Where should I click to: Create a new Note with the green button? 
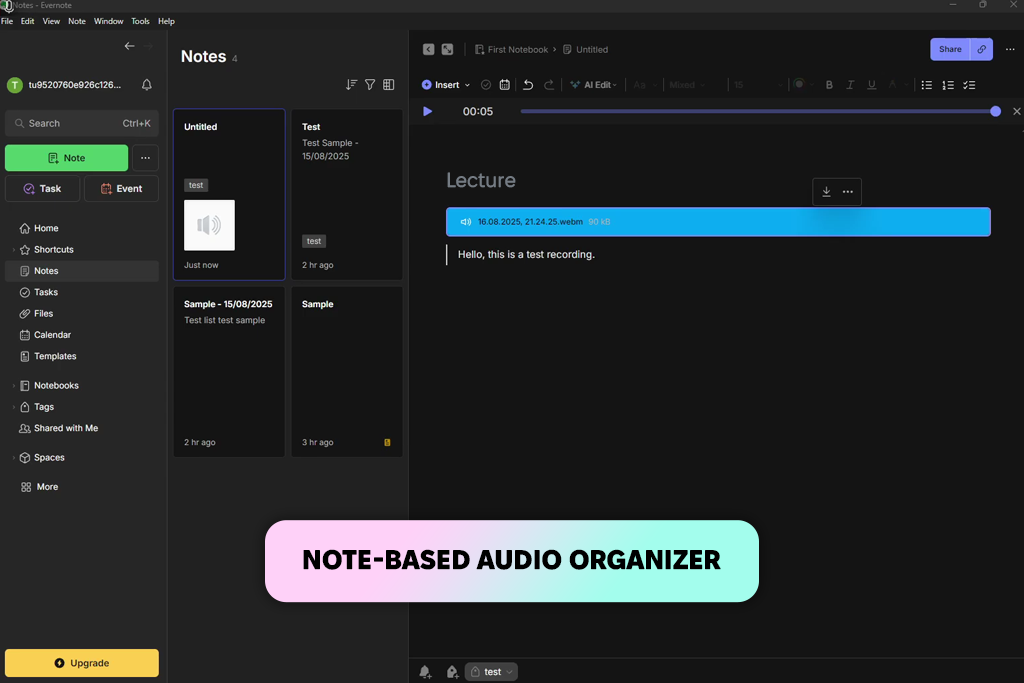pyautogui.click(x=67, y=158)
